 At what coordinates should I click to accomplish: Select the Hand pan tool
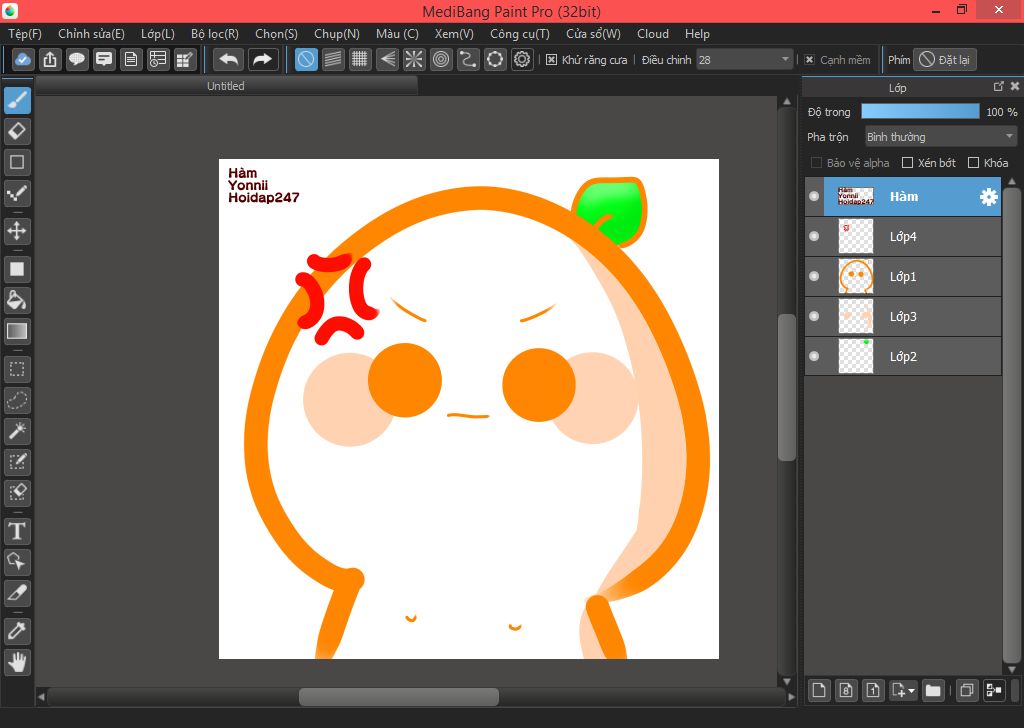tap(17, 661)
